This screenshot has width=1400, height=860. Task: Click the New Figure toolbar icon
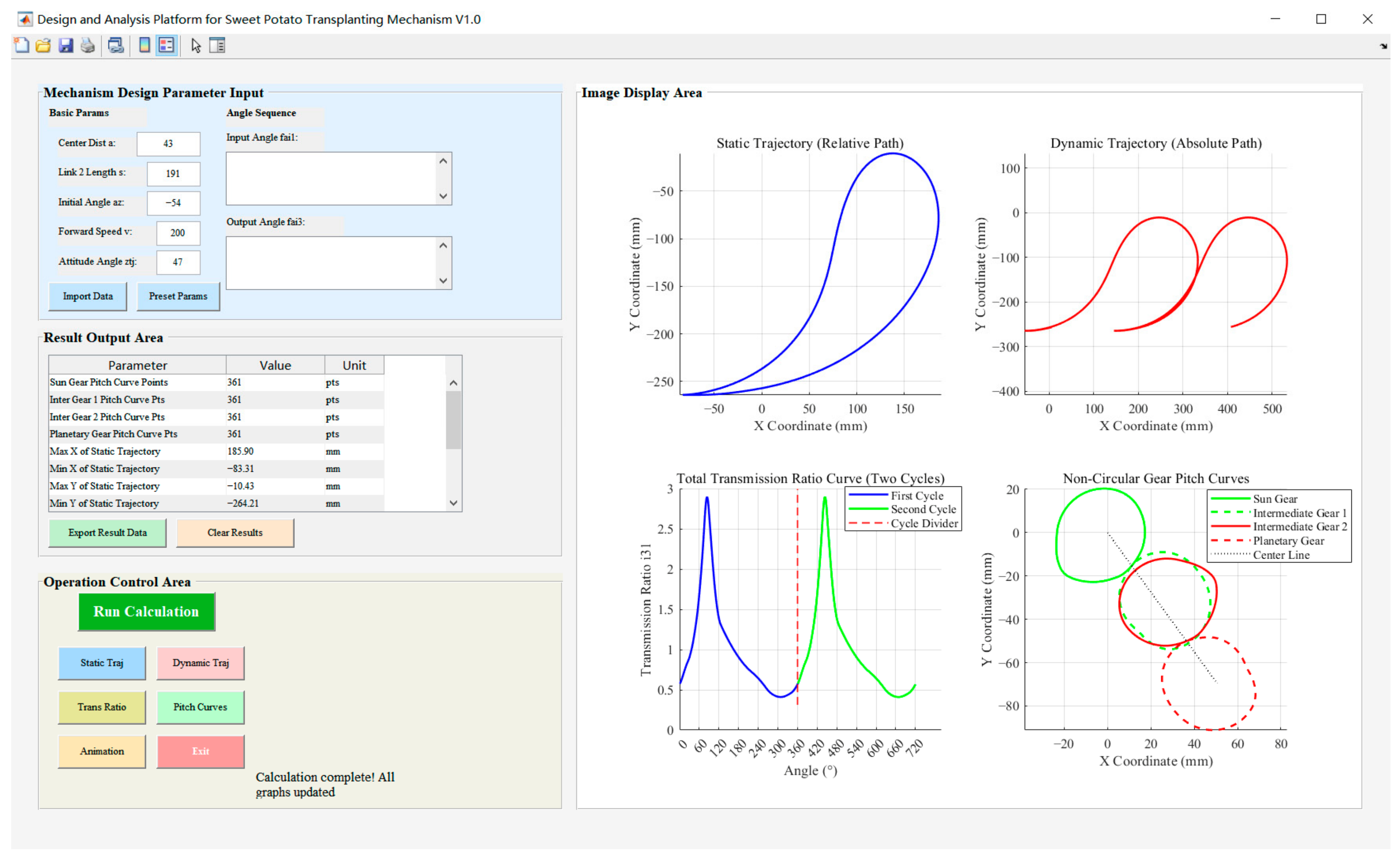click(x=22, y=46)
